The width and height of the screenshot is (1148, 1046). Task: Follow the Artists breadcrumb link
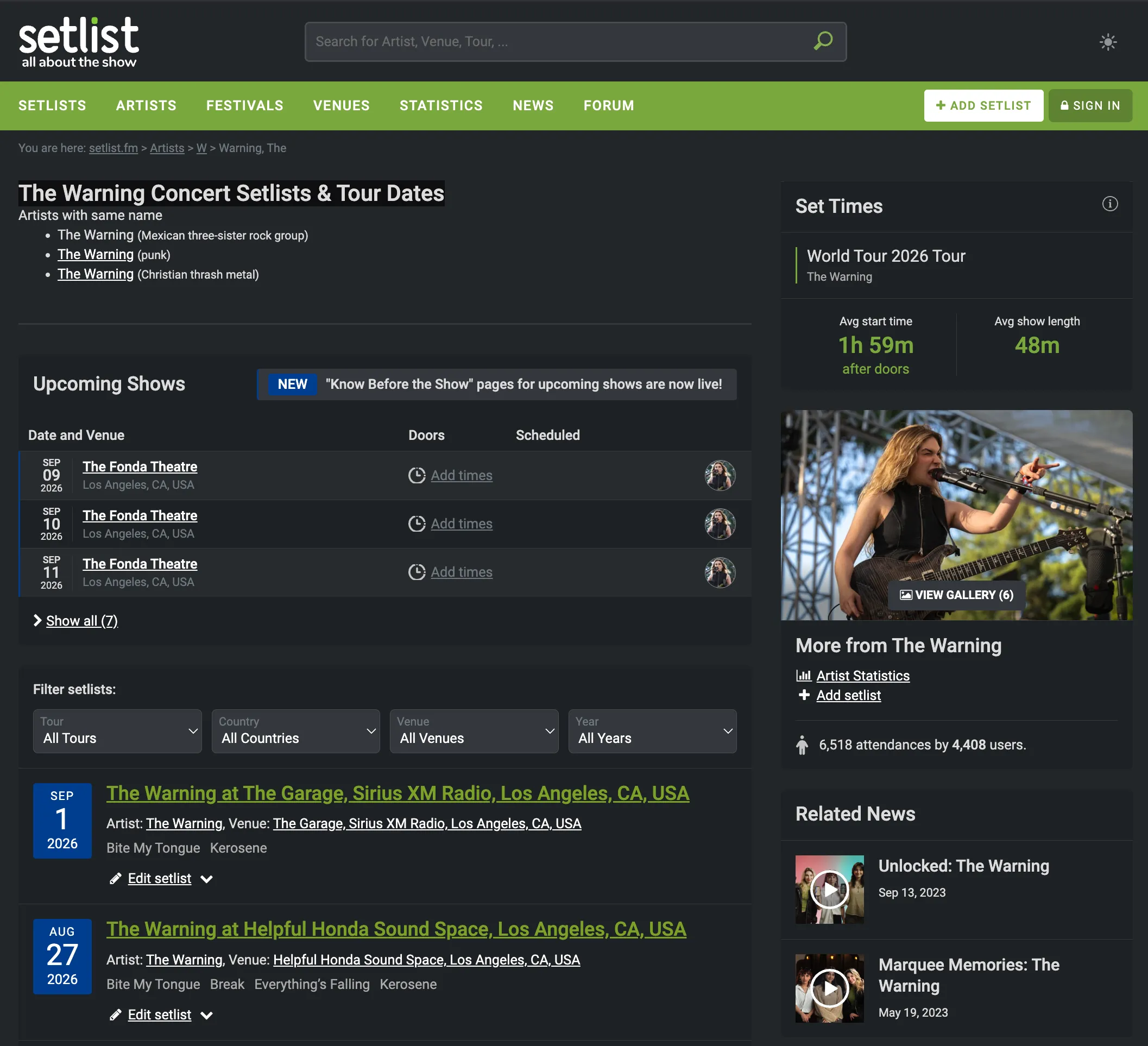167,148
